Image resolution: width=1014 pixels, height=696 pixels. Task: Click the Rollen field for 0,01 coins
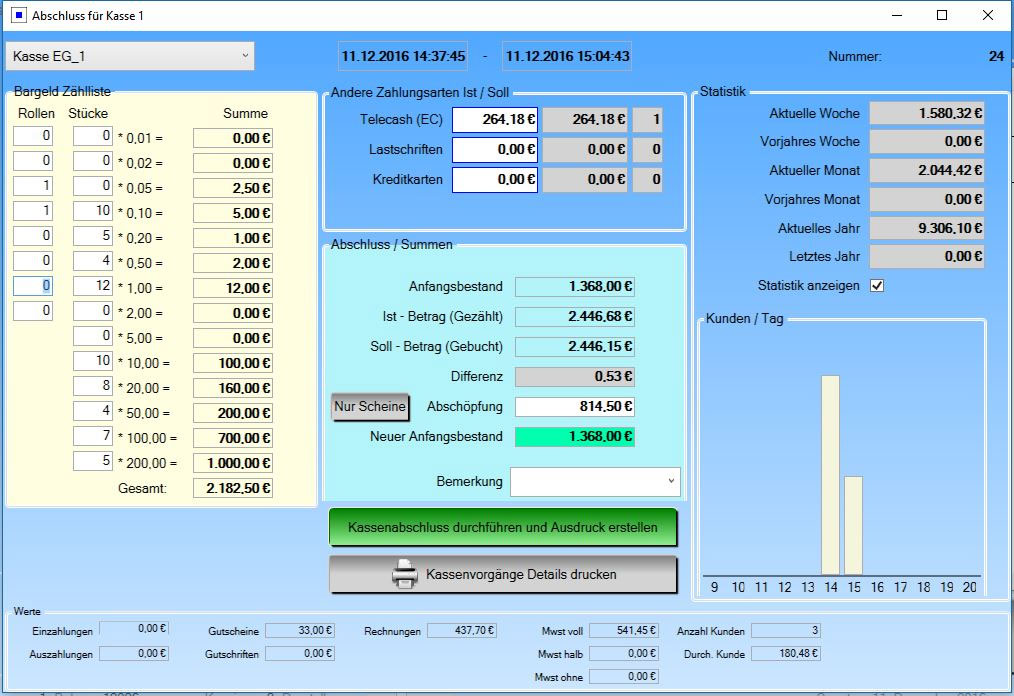point(32,136)
